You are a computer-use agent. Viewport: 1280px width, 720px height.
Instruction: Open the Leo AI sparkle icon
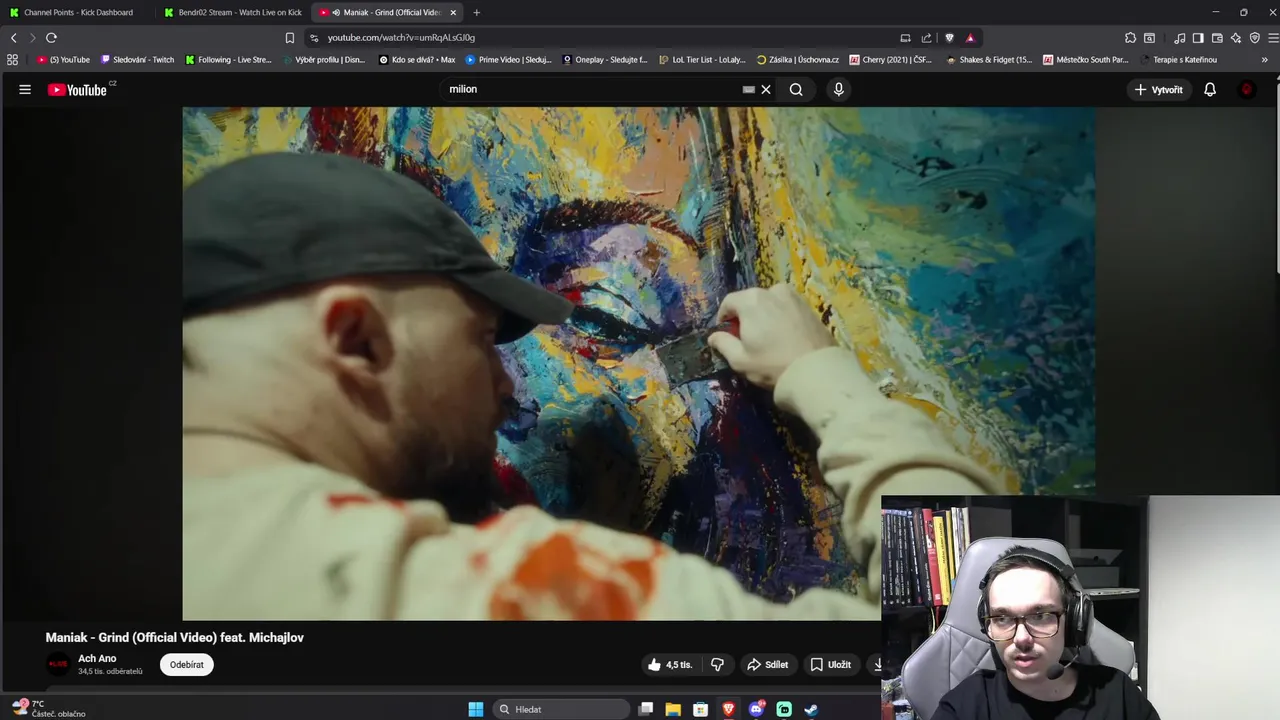pyautogui.click(x=1236, y=38)
